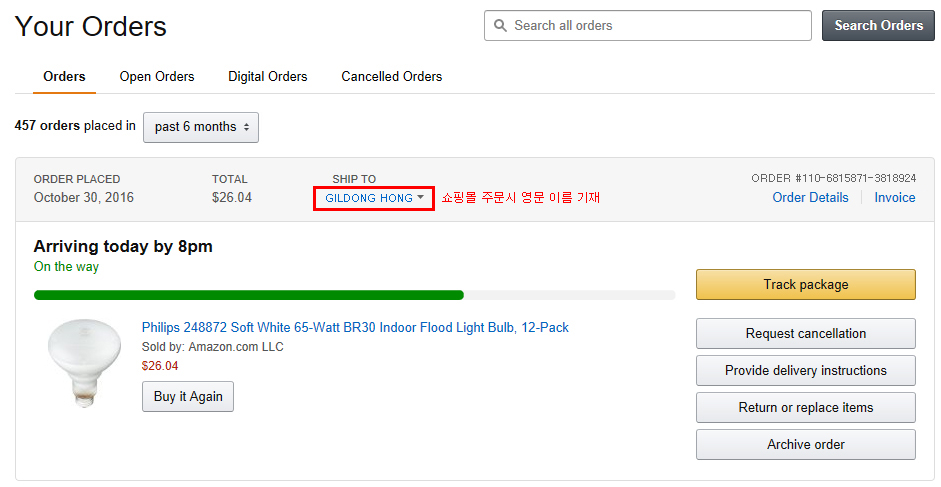941x487 pixels.
Task: Expand the GILDONG HONG ship-to dropdown
Action: (374, 198)
